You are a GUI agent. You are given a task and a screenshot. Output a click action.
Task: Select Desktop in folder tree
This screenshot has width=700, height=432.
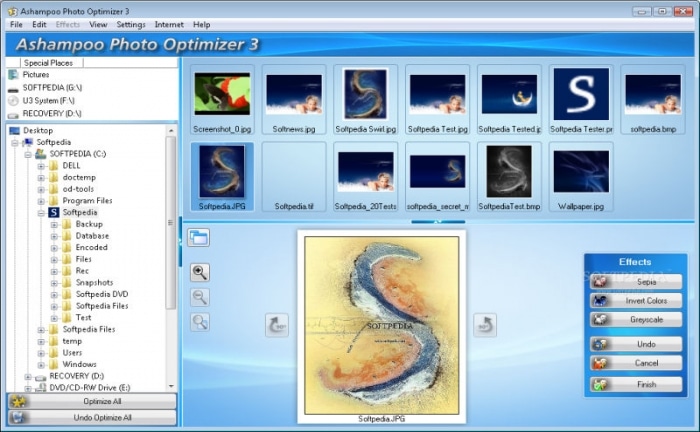[38, 130]
